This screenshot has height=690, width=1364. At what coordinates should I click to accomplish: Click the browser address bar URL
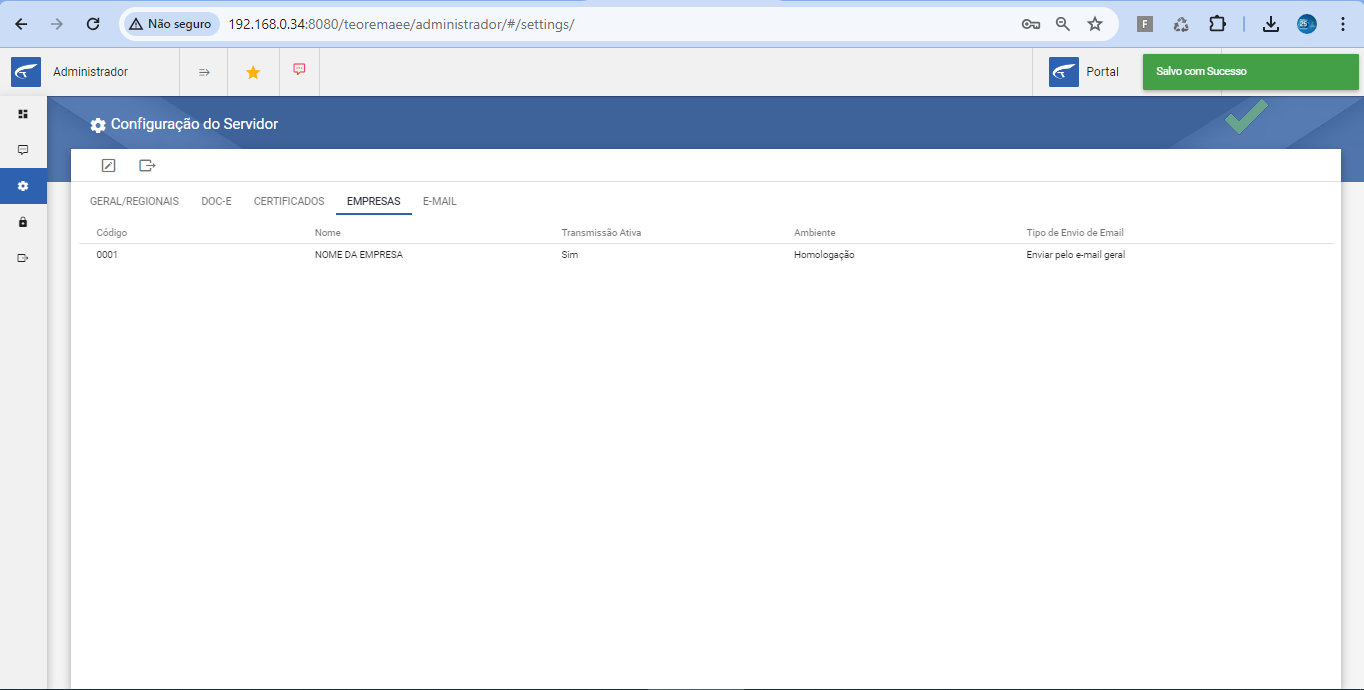[401, 24]
